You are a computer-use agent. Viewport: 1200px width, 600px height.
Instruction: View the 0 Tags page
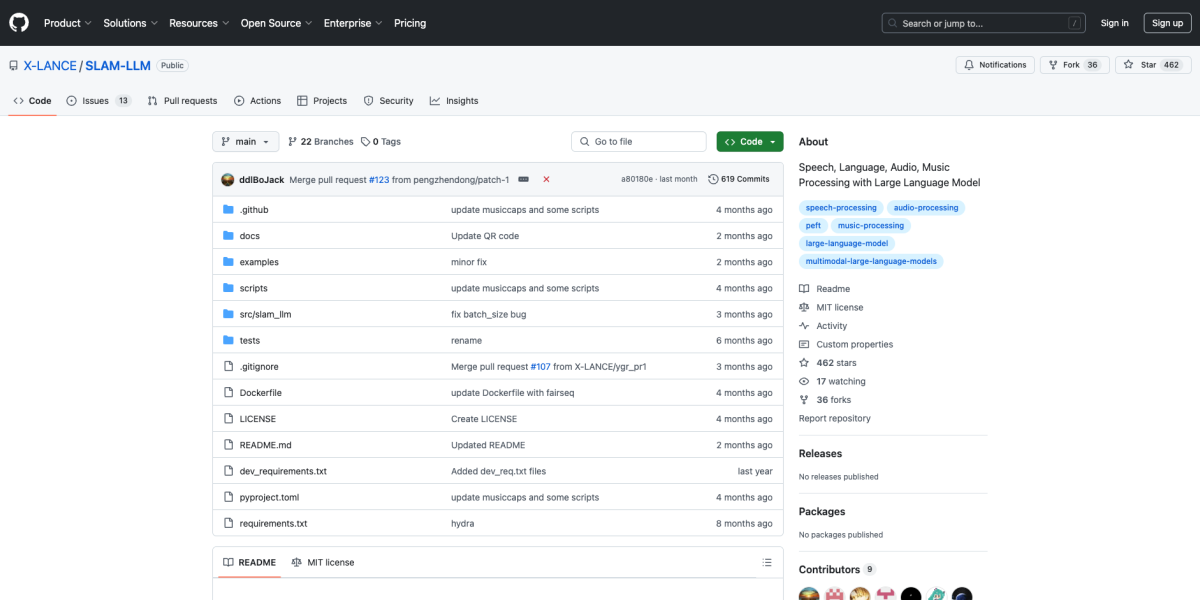(x=381, y=142)
